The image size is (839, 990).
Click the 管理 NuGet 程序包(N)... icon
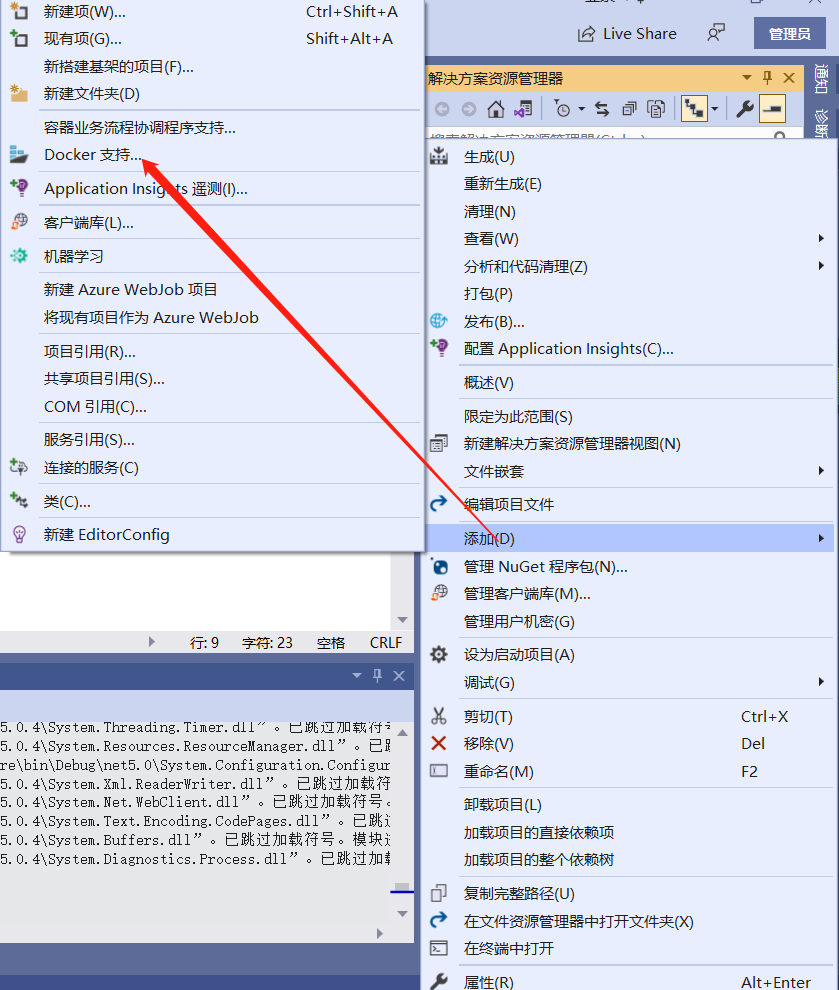[x=439, y=566]
